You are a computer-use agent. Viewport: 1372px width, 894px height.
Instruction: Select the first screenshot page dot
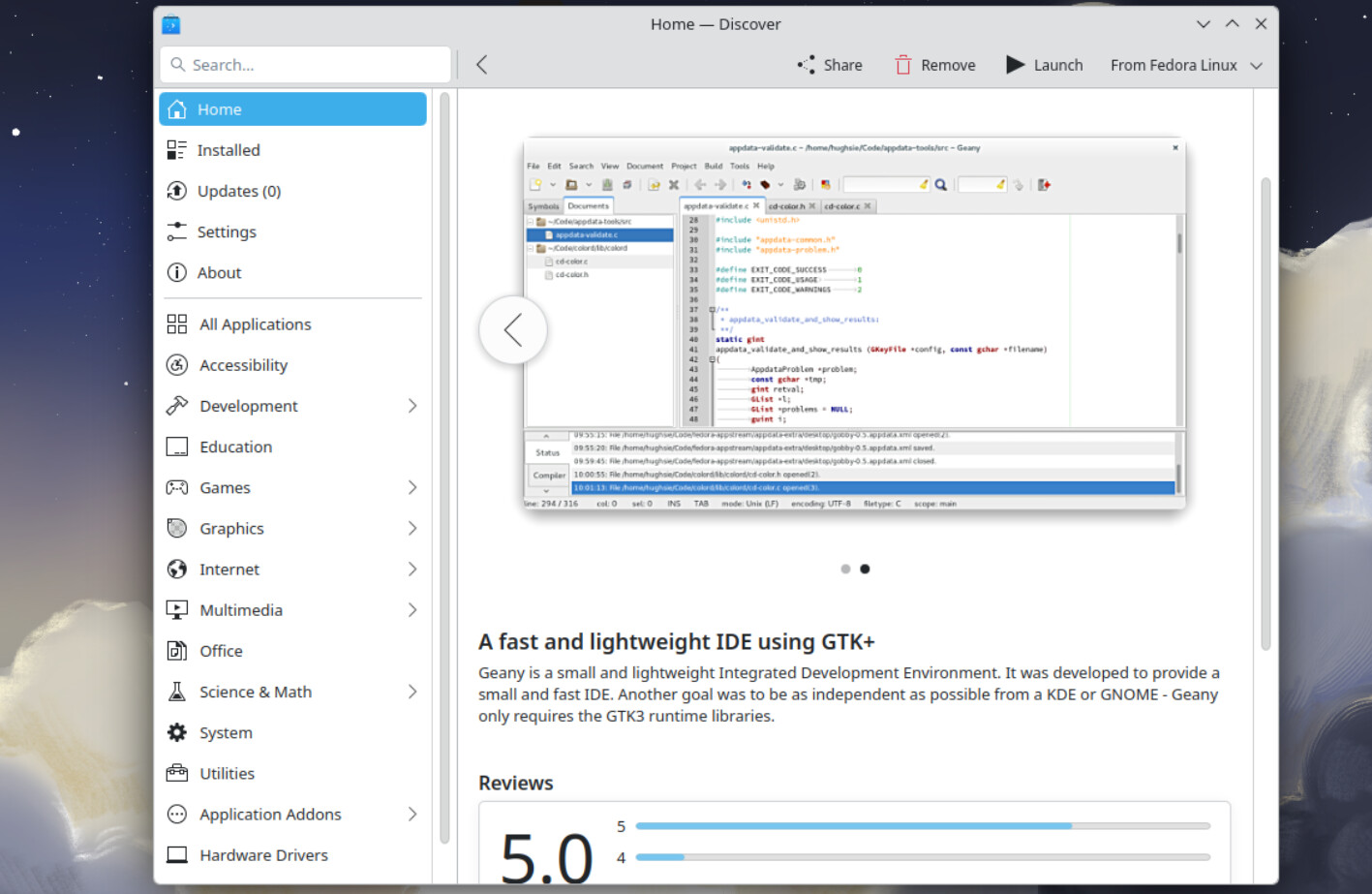pos(845,570)
